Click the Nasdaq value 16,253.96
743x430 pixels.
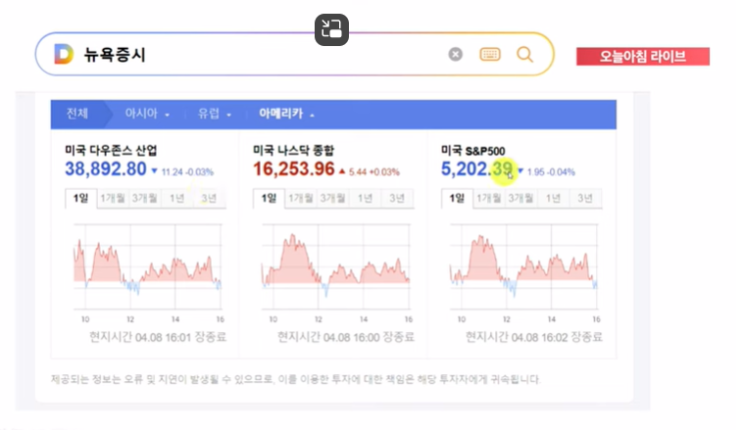[x=294, y=169]
